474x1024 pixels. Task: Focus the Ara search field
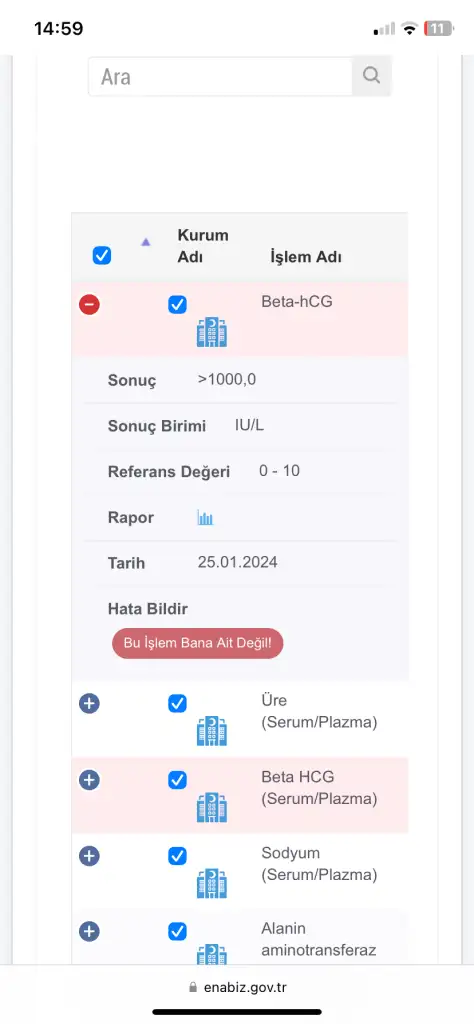(221, 76)
